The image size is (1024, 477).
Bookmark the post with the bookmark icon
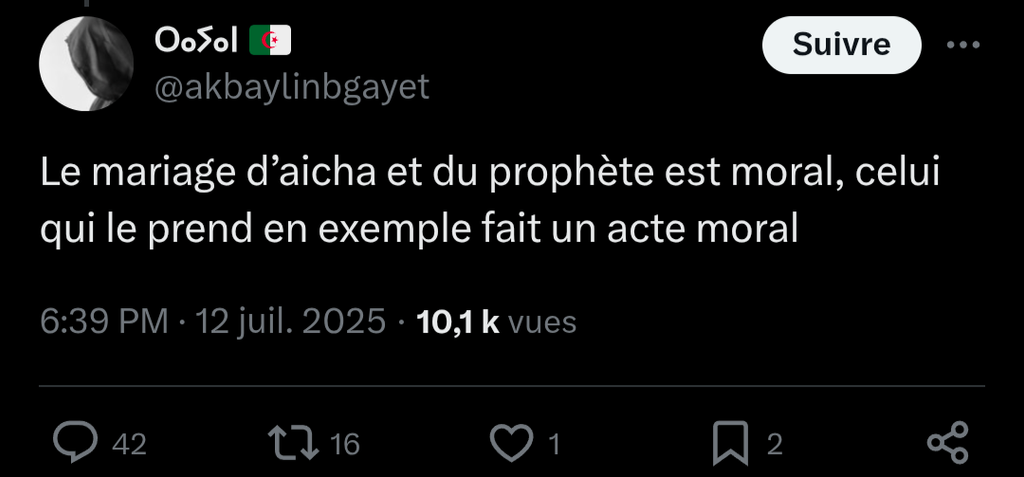730,443
